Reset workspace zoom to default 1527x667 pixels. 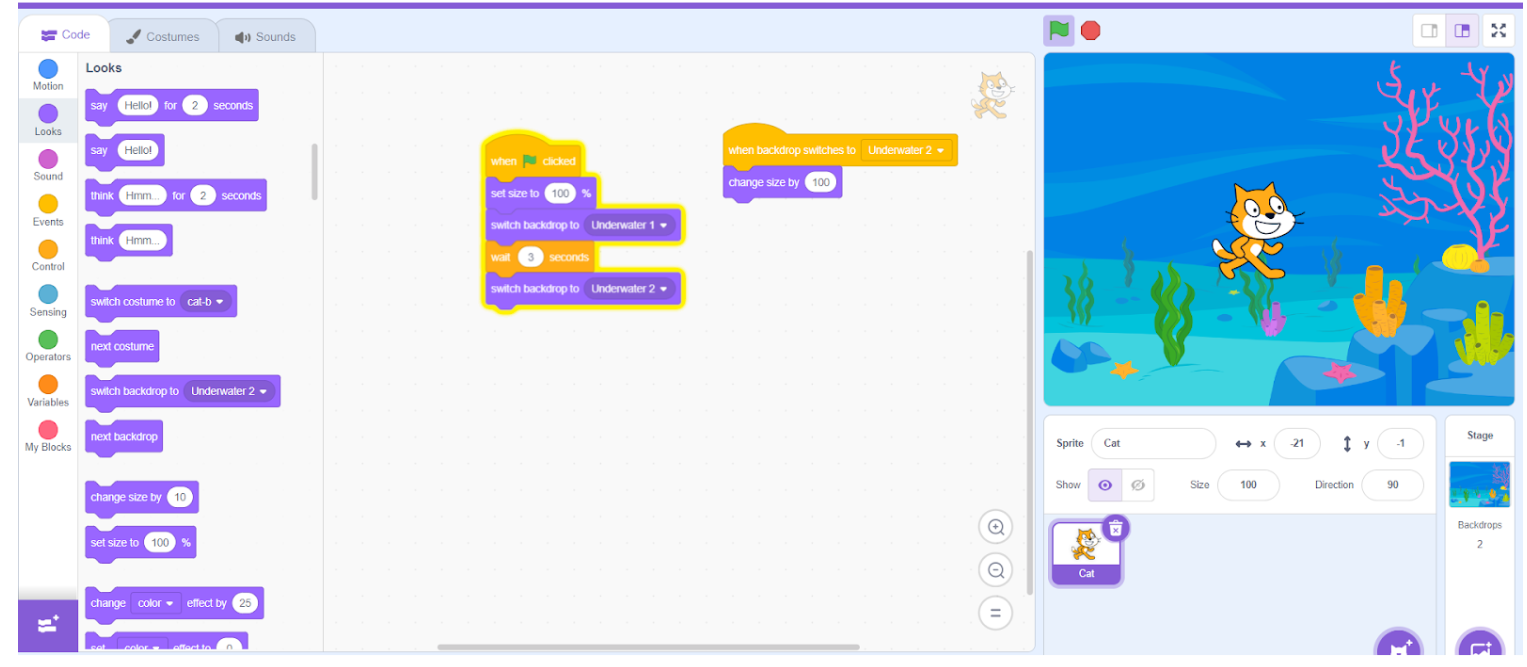(x=995, y=613)
